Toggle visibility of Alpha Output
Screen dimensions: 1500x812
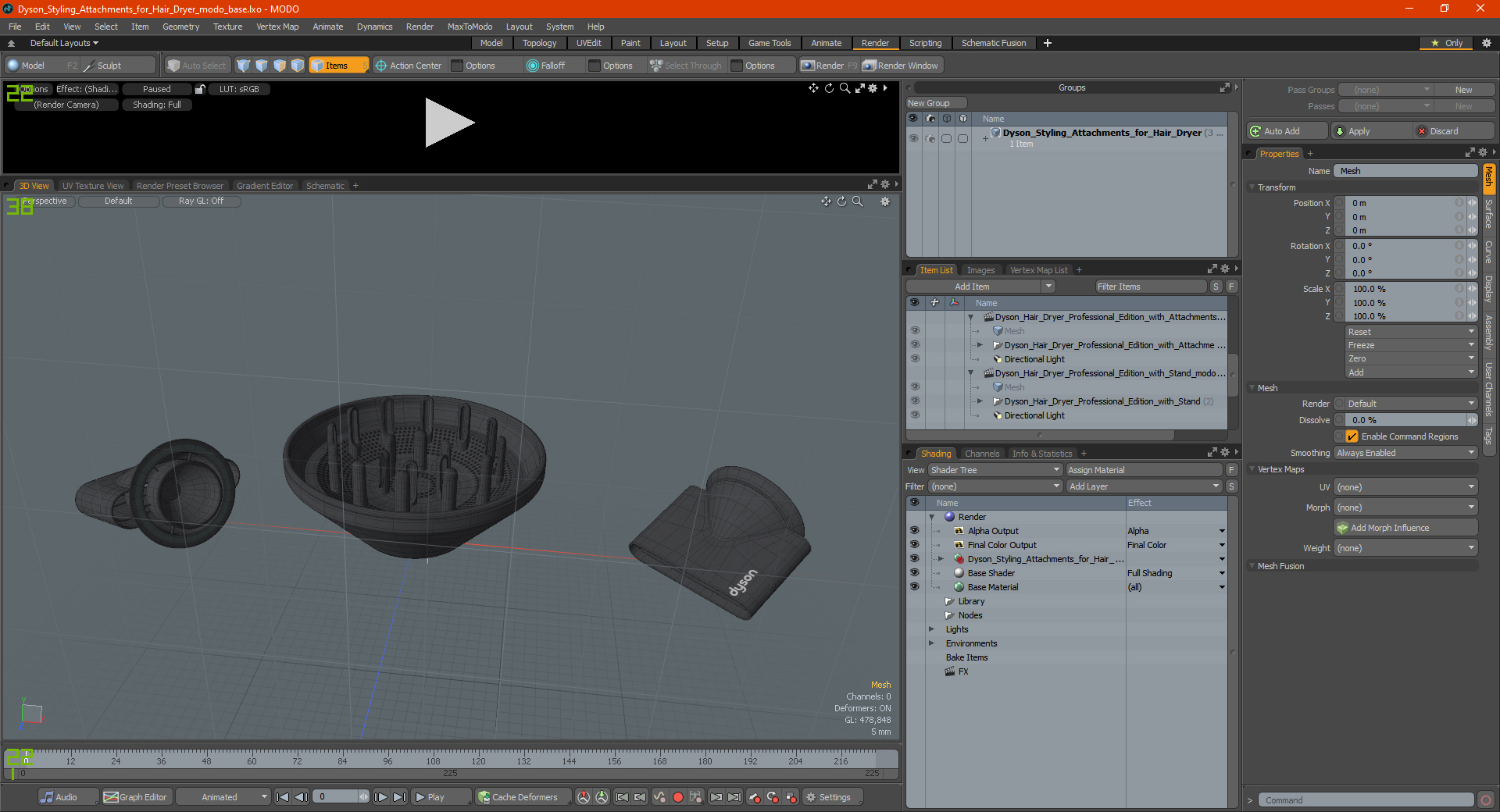[914, 531]
